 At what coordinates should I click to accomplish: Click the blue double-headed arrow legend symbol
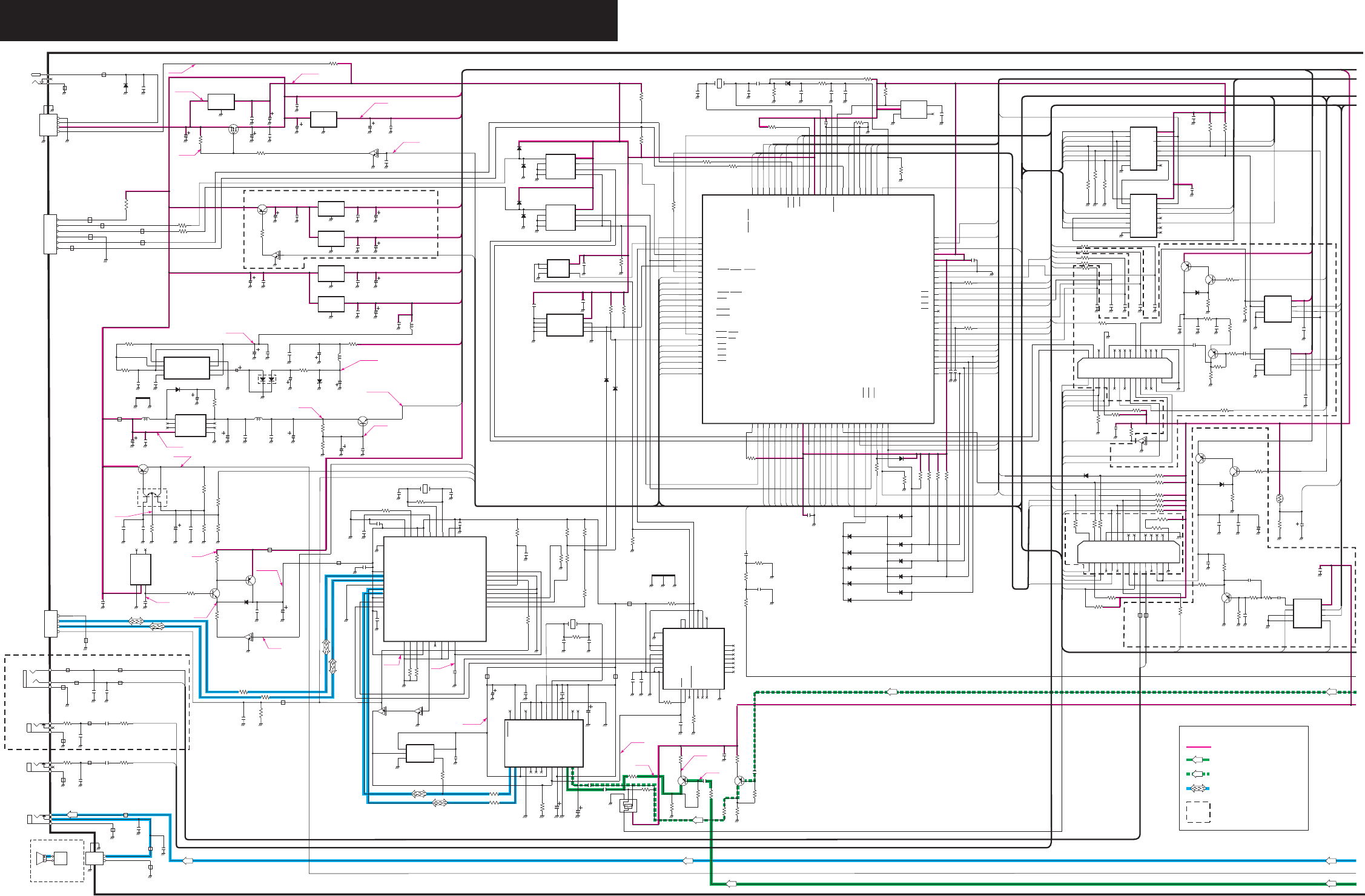tap(1197, 788)
